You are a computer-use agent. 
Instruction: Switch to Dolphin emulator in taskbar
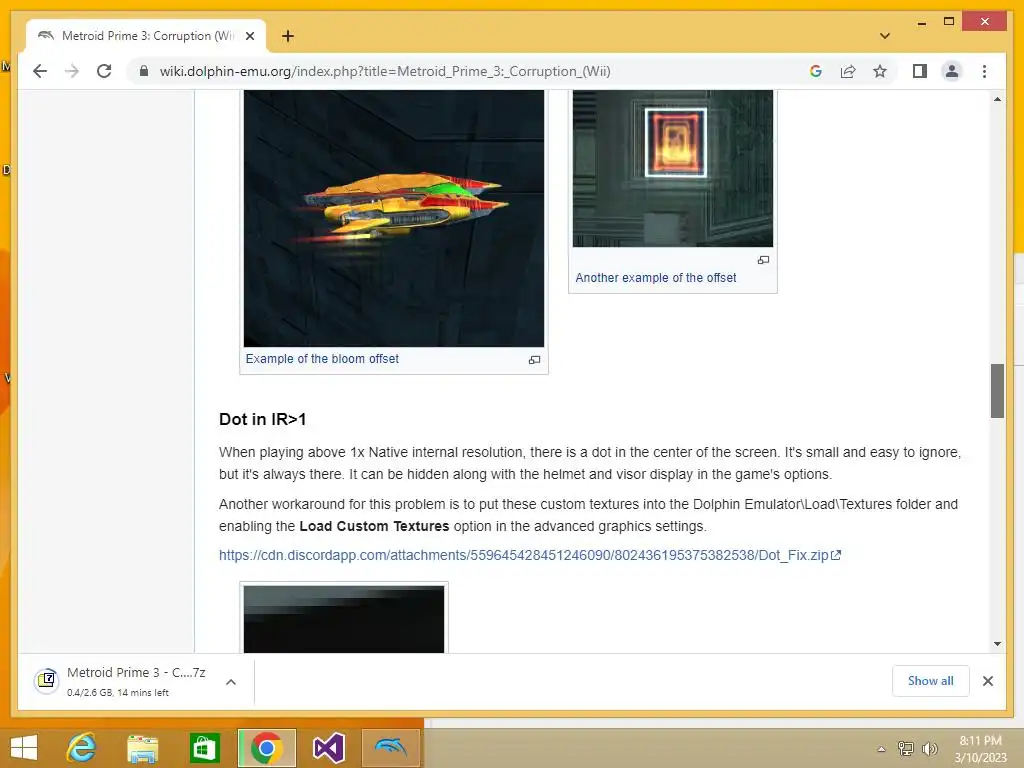(x=391, y=748)
